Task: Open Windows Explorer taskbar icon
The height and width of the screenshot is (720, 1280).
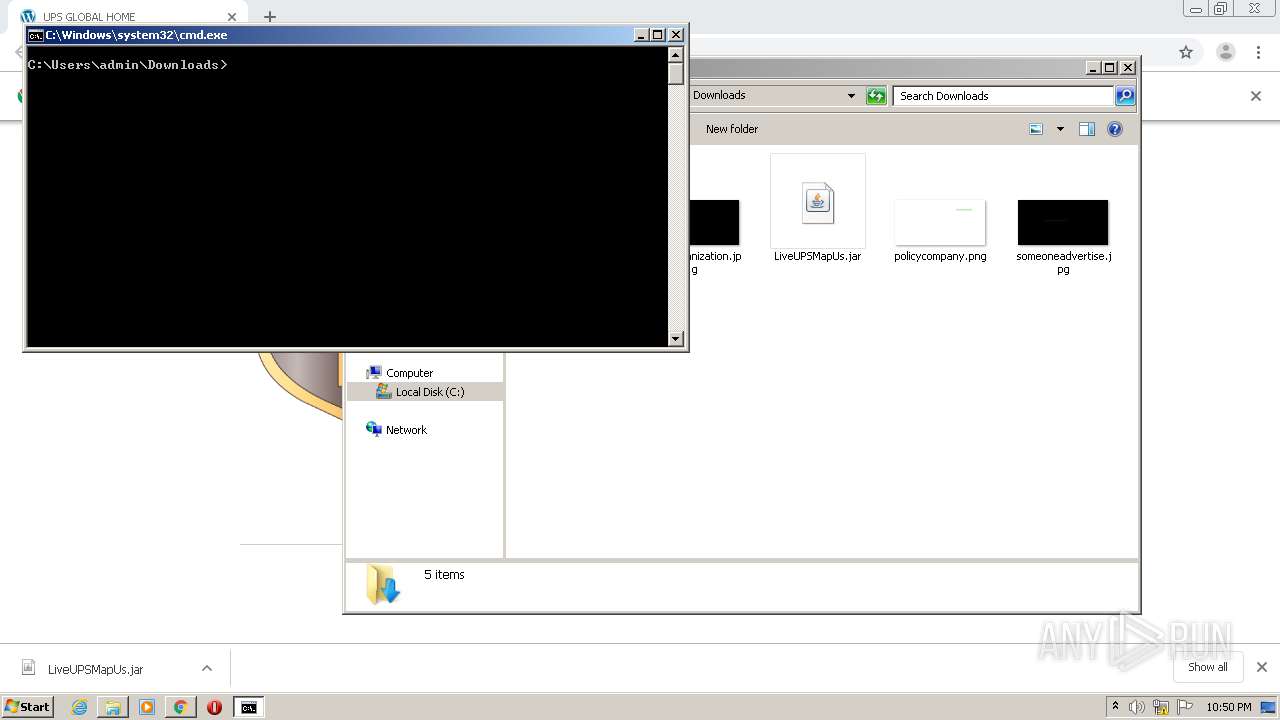Action: coord(113,707)
